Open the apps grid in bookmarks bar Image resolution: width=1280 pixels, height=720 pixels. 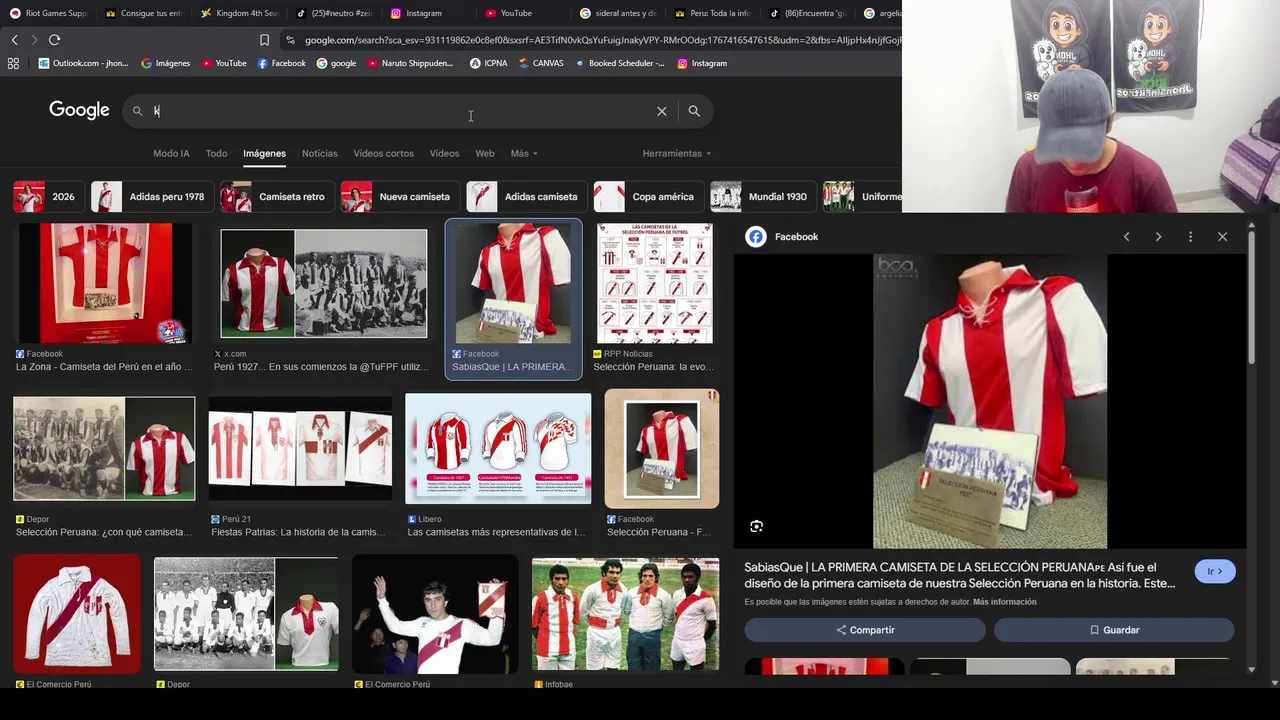tap(13, 63)
